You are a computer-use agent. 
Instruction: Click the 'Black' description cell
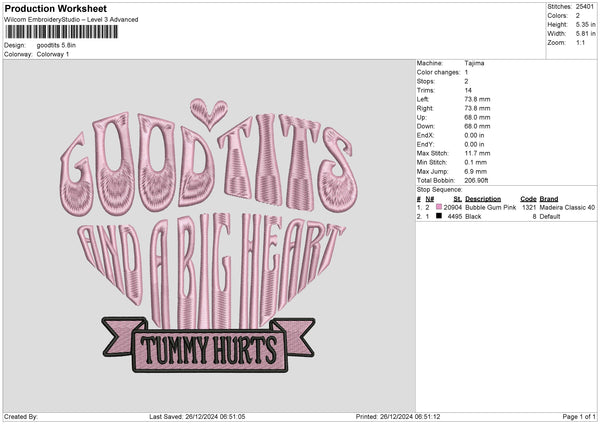[x=473, y=217]
